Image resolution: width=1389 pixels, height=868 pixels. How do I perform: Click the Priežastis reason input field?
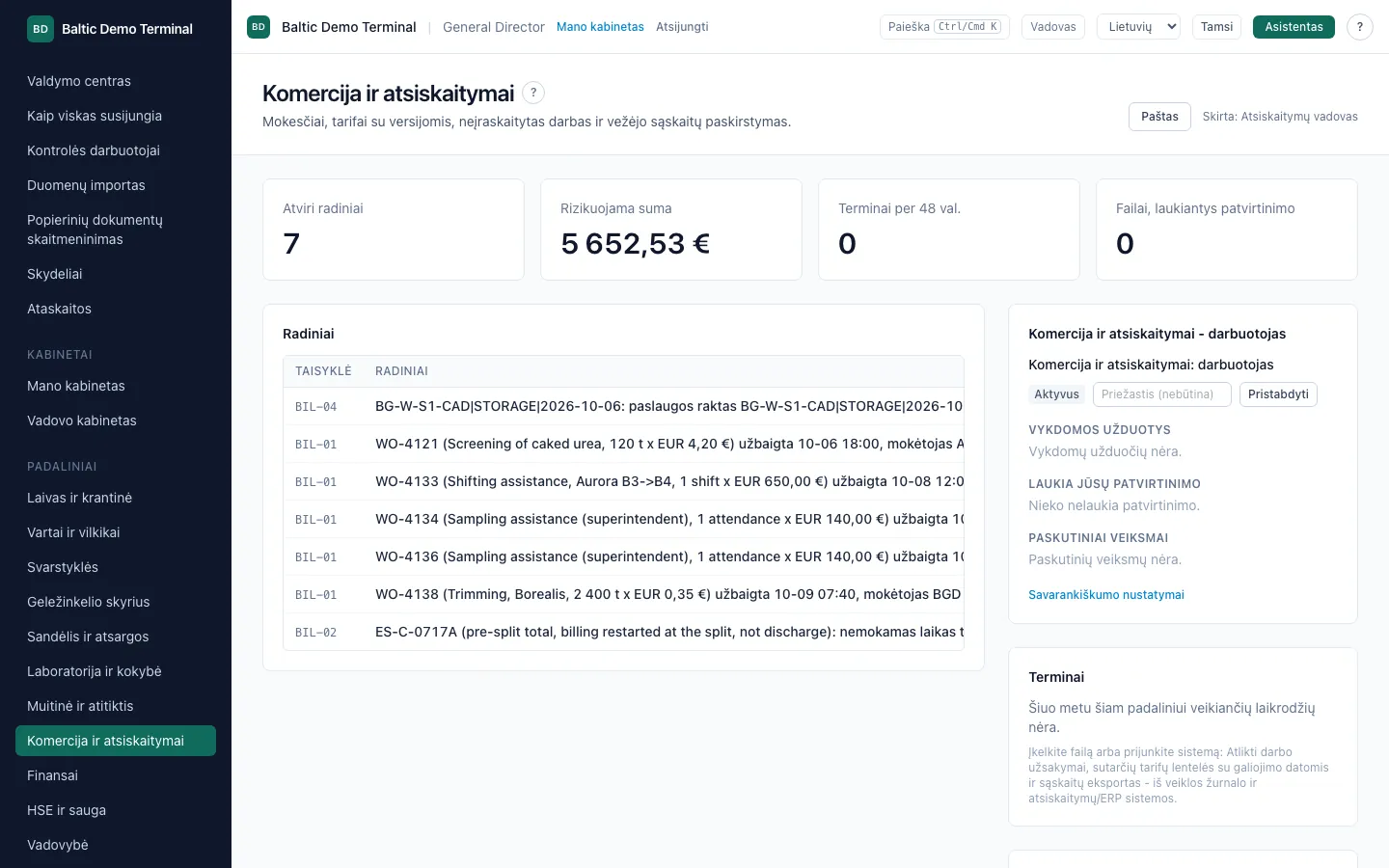pyautogui.click(x=1161, y=394)
